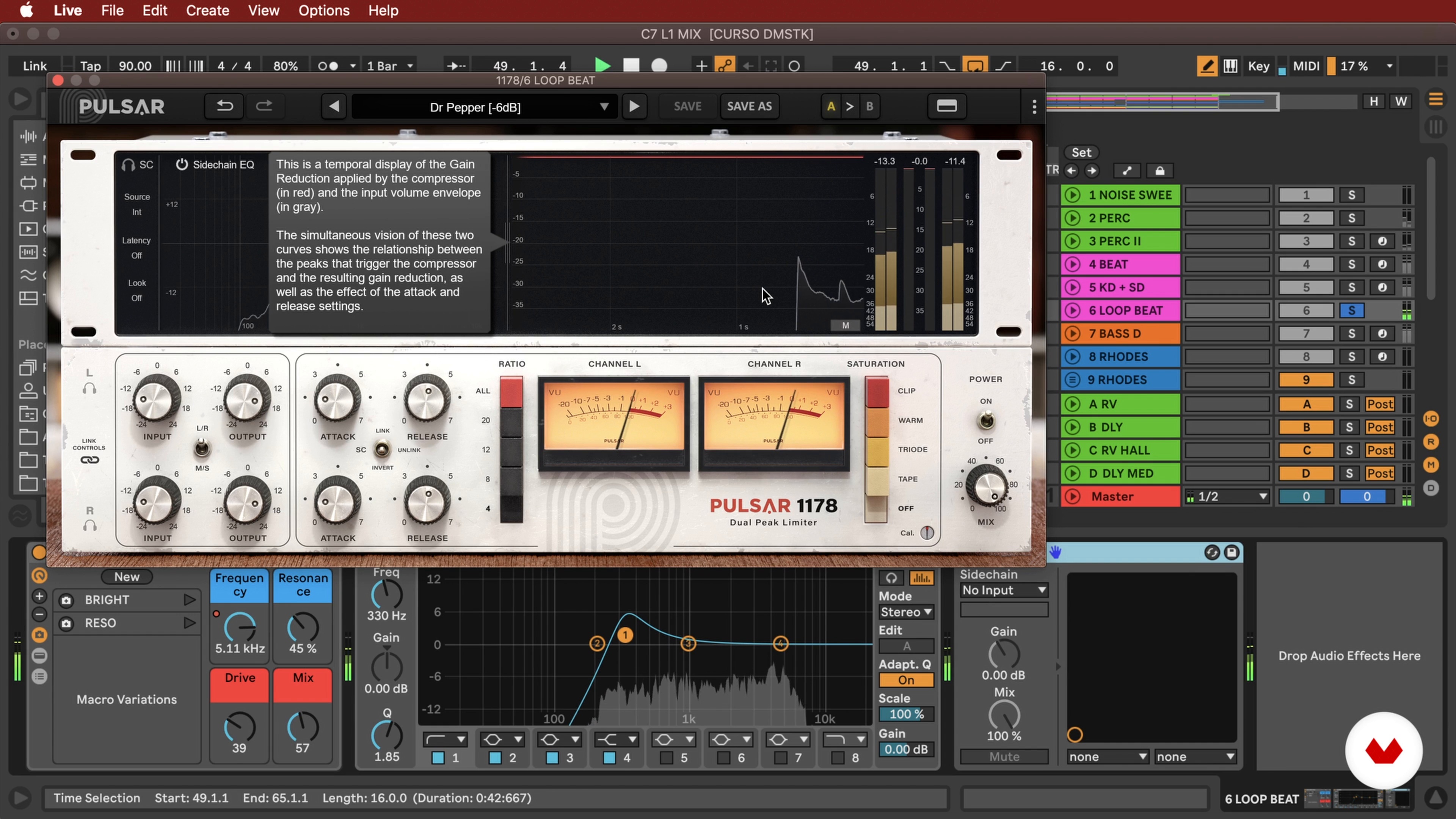Go to next preset arrow
The image size is (1456, 819).
tap(634, 106)
